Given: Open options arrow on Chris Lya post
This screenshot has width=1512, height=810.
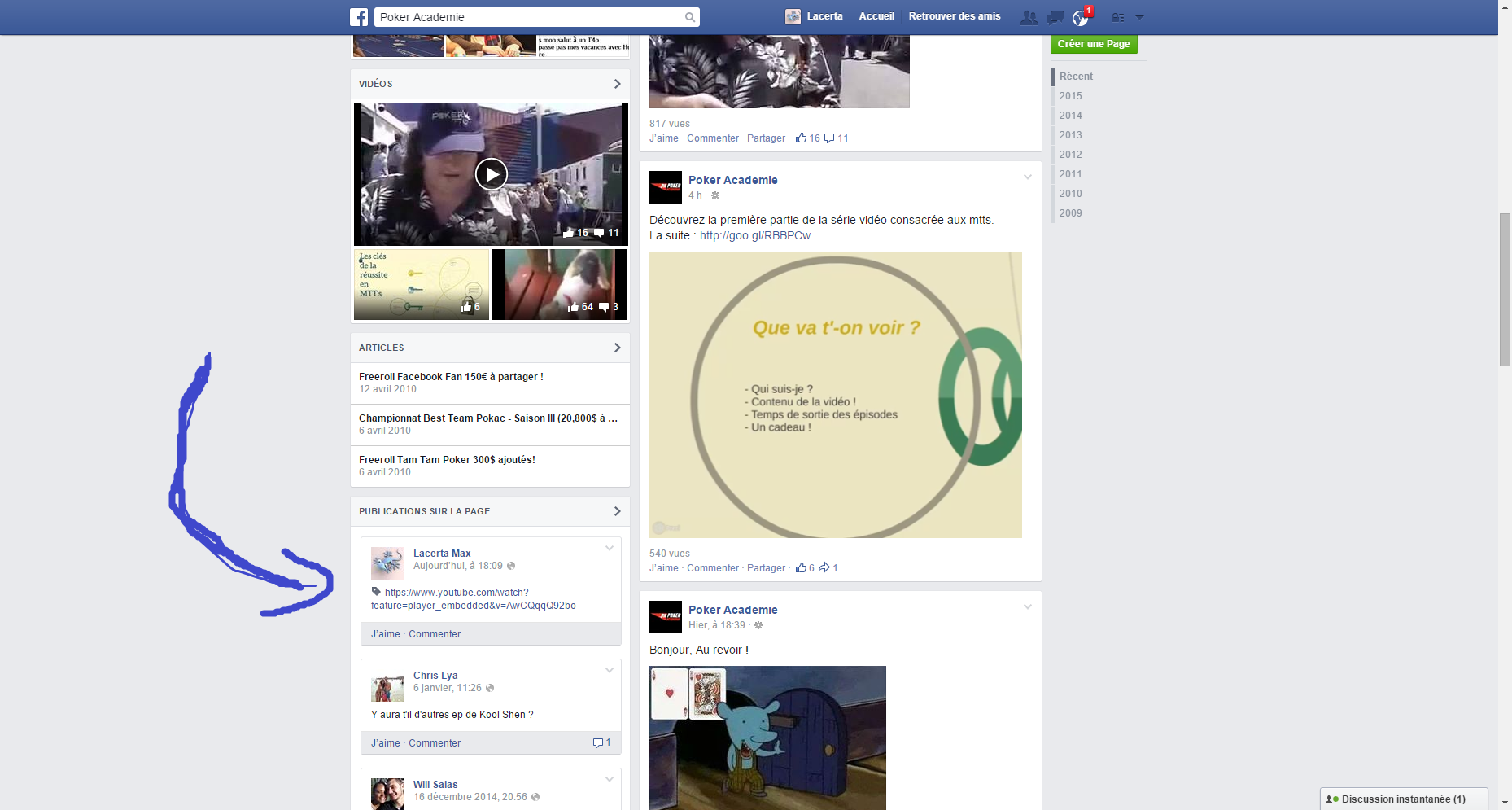Looking at the screenshot, I should pos(610,670).
